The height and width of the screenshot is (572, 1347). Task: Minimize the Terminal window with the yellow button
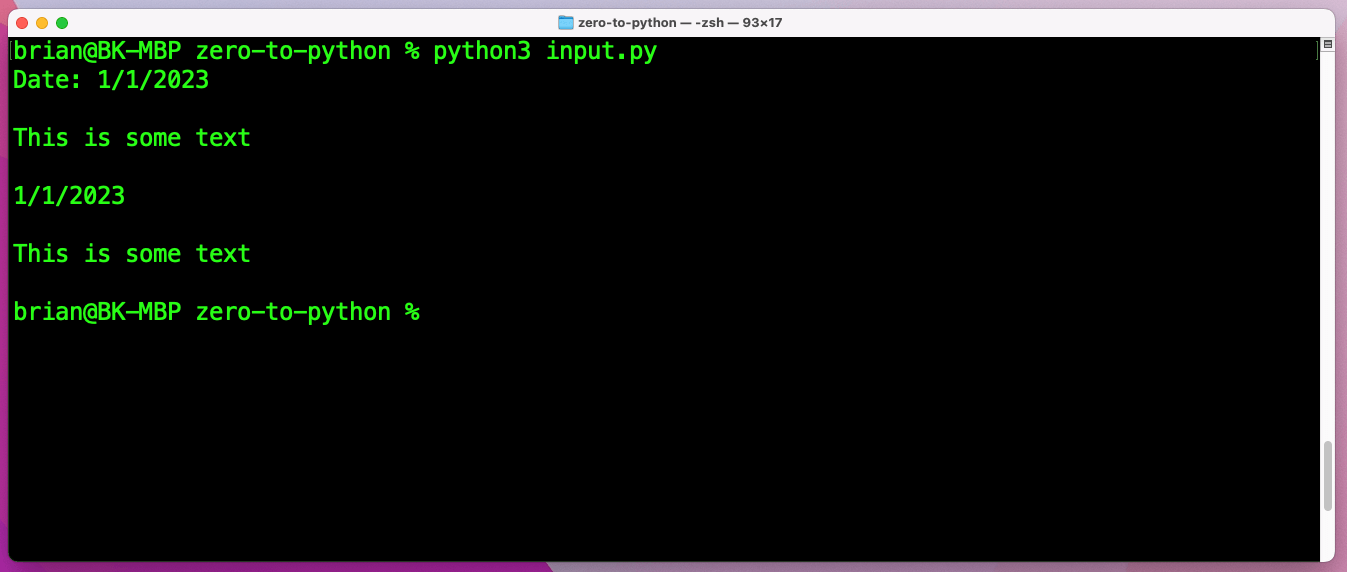(x=42, y=22)
